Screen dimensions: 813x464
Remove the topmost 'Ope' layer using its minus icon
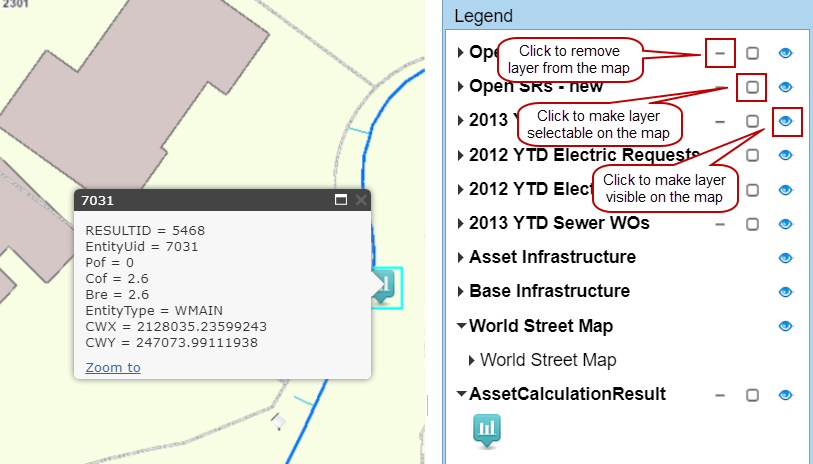tap(720, 53)
